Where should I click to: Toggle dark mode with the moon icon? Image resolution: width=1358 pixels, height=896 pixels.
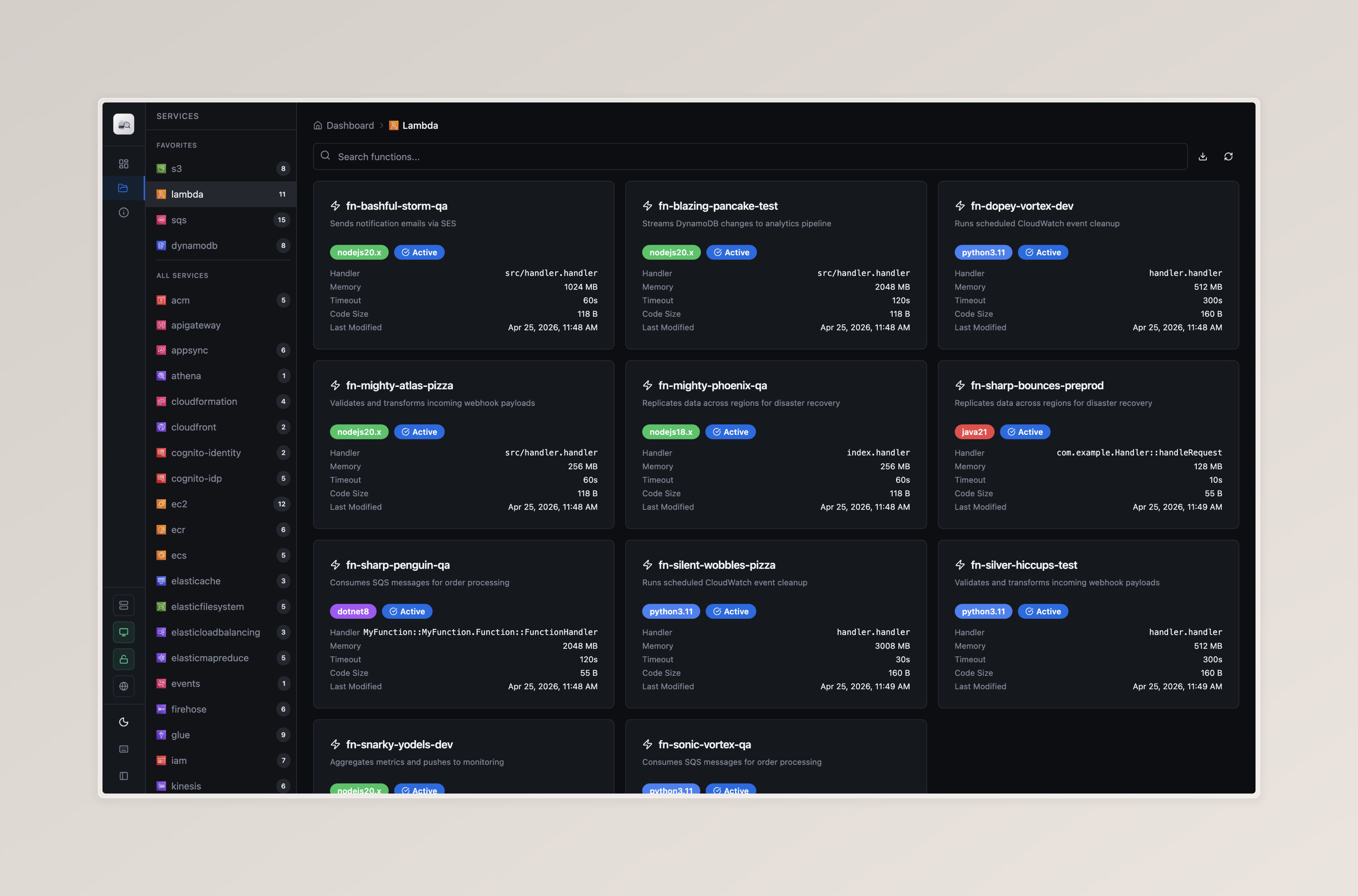(x=124, y=722)
